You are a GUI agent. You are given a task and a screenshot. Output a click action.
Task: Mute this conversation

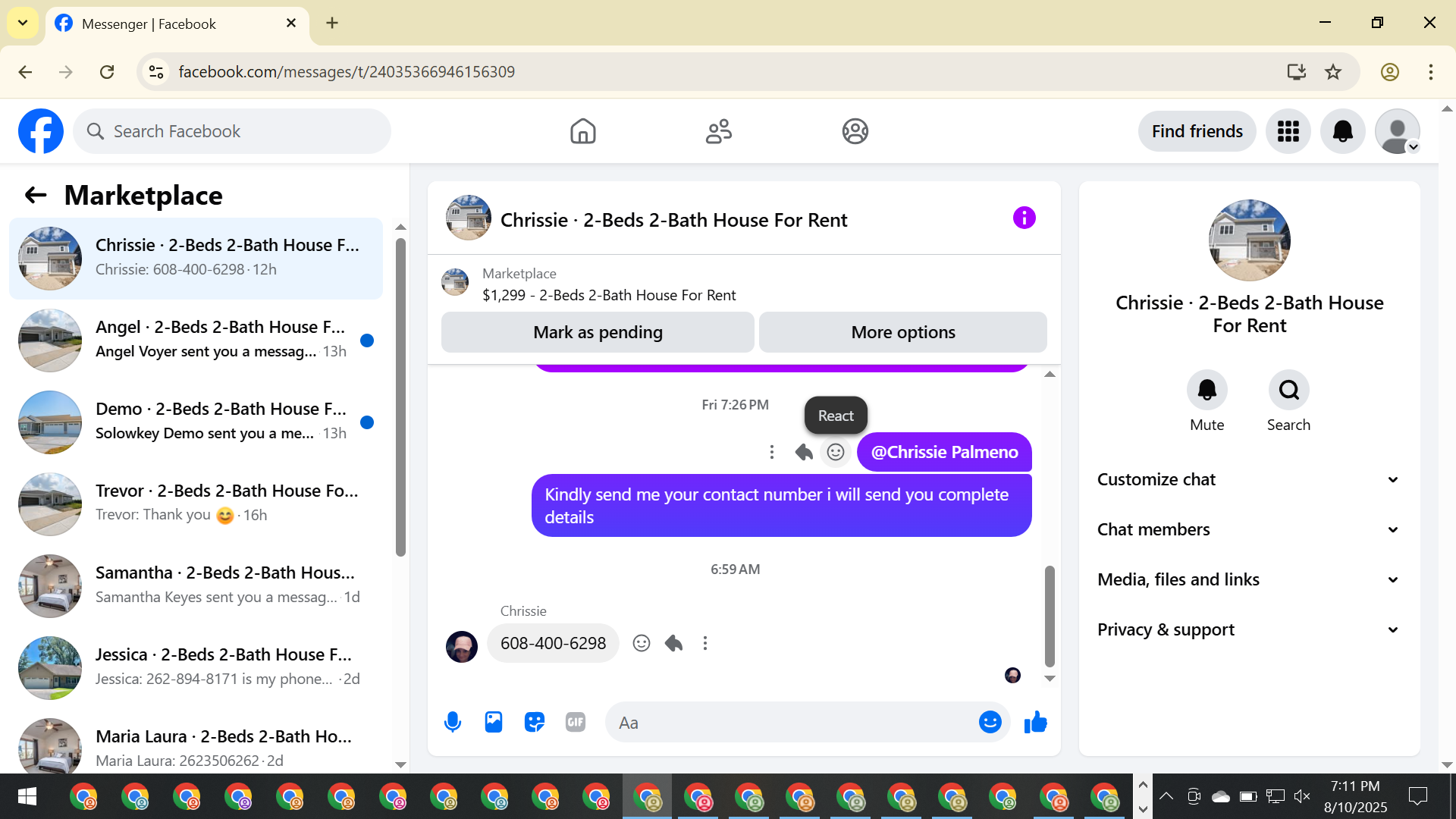tap(1207, 390)
